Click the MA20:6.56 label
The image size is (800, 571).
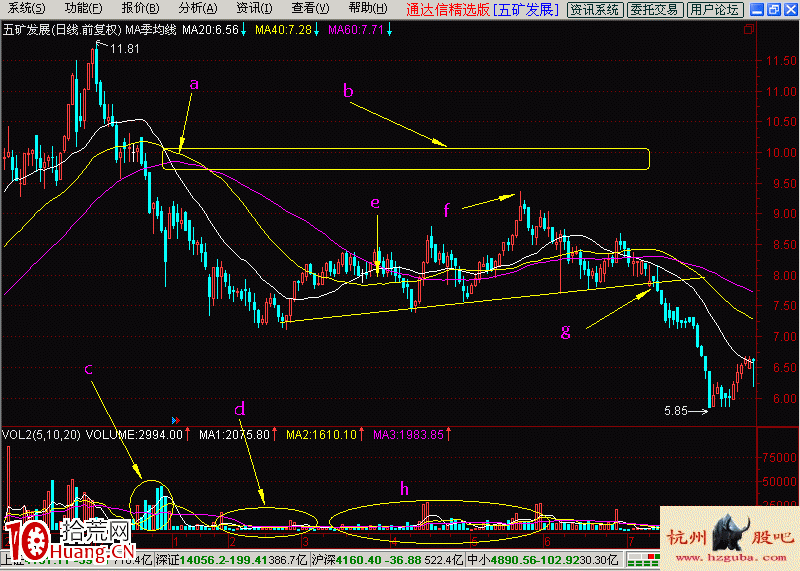pos(210,30)
